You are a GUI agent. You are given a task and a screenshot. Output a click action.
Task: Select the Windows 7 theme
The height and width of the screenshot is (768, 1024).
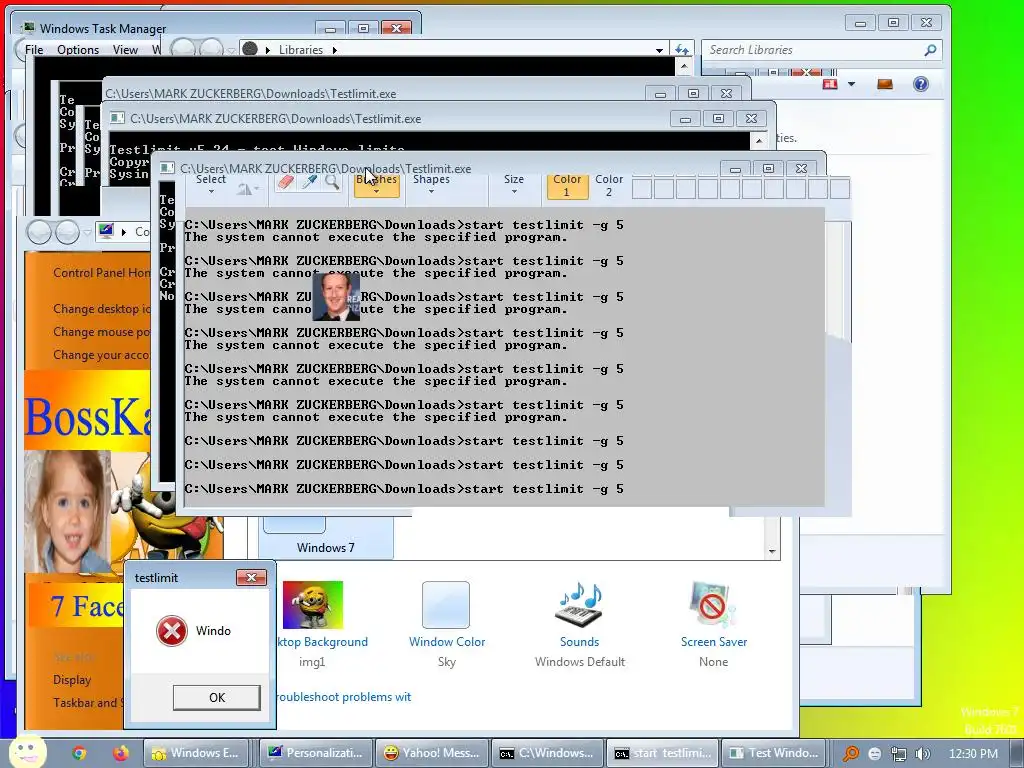pos(326,536)
